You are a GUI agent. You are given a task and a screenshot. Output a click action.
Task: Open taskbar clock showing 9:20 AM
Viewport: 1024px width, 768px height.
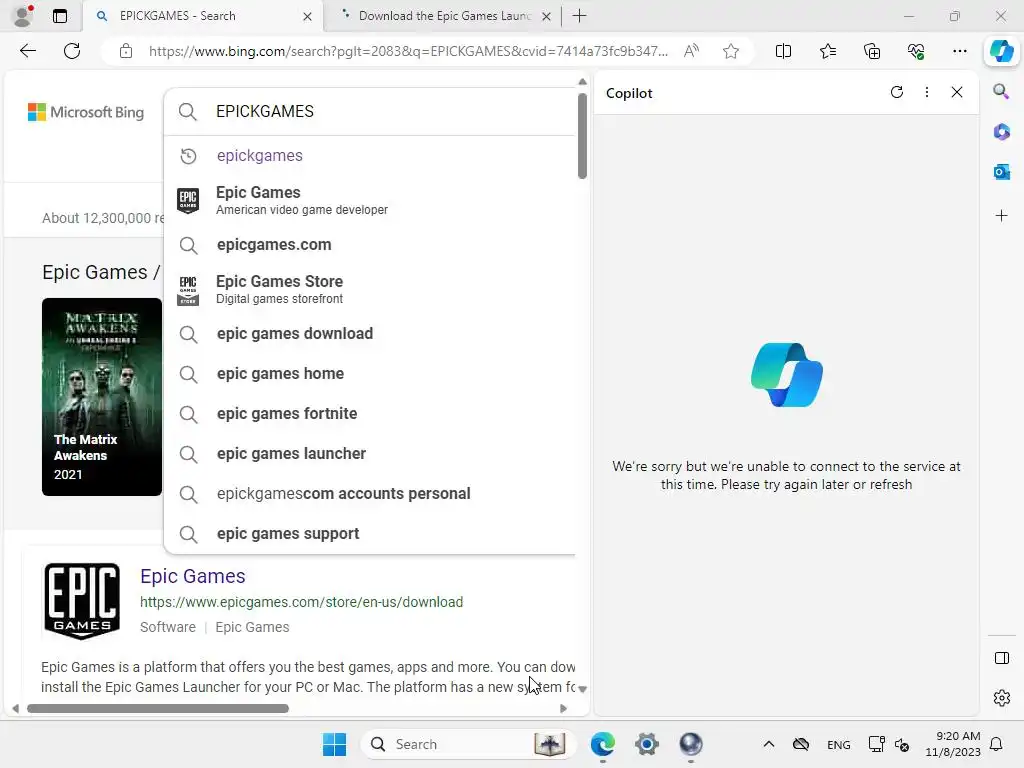pos(953,744)
